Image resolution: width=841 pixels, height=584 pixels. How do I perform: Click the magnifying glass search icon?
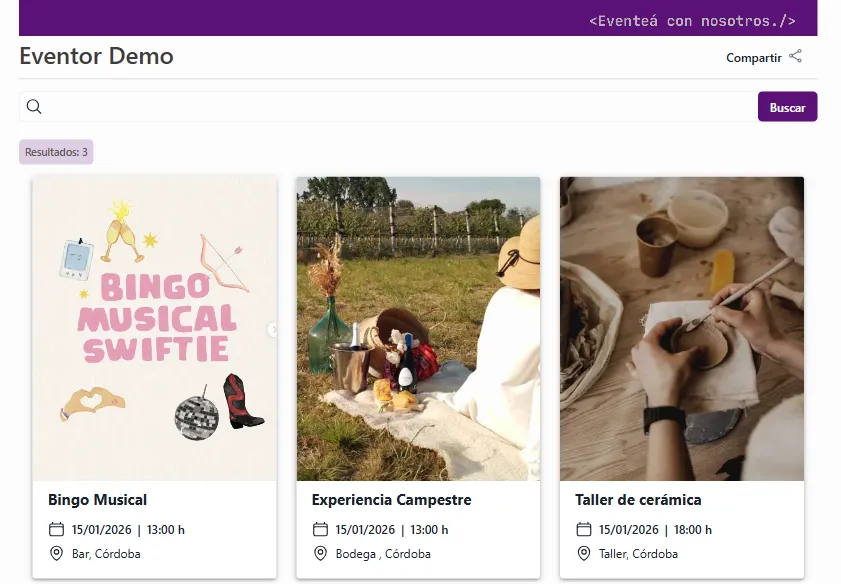(x=34, y=107)
